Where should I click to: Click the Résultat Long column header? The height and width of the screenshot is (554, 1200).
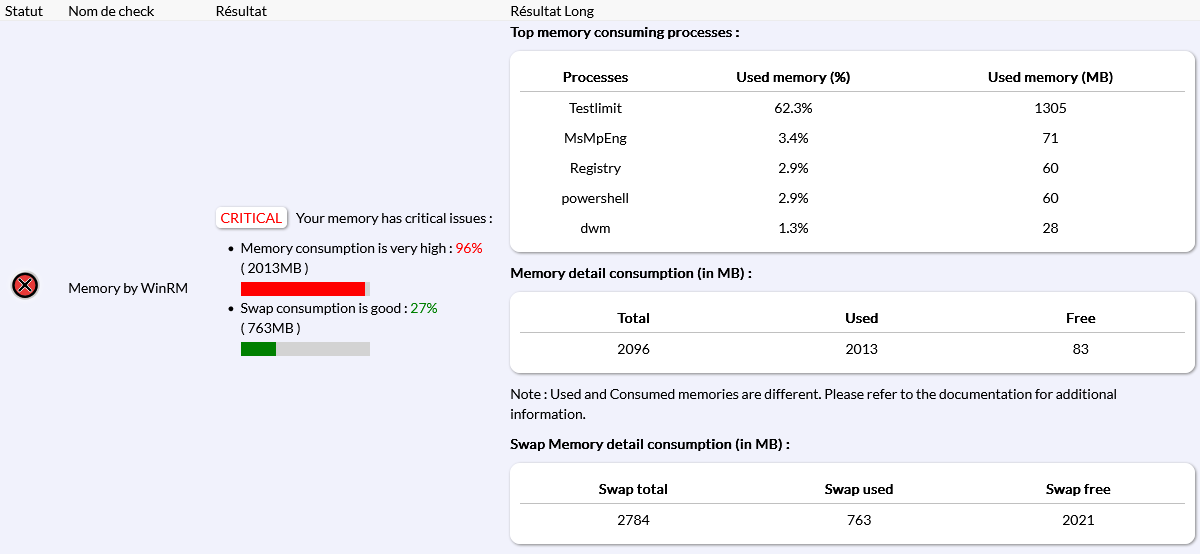552,11
